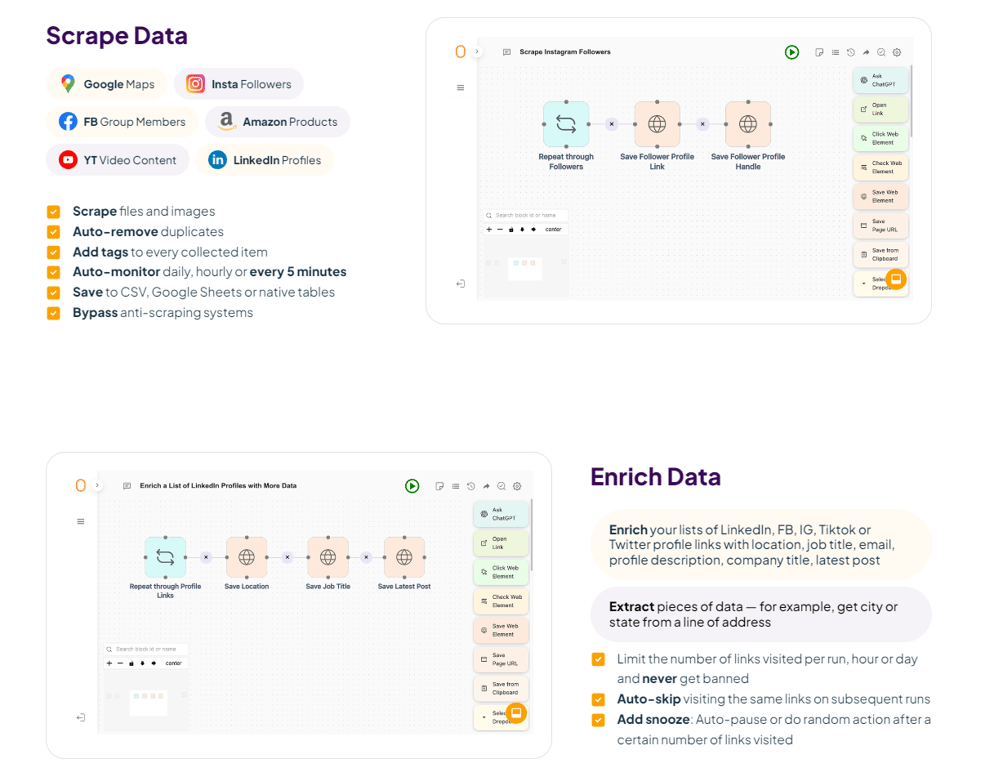Run the Scrape Instagram Followers workflow

pyautogui.click(x=791, y=52)
